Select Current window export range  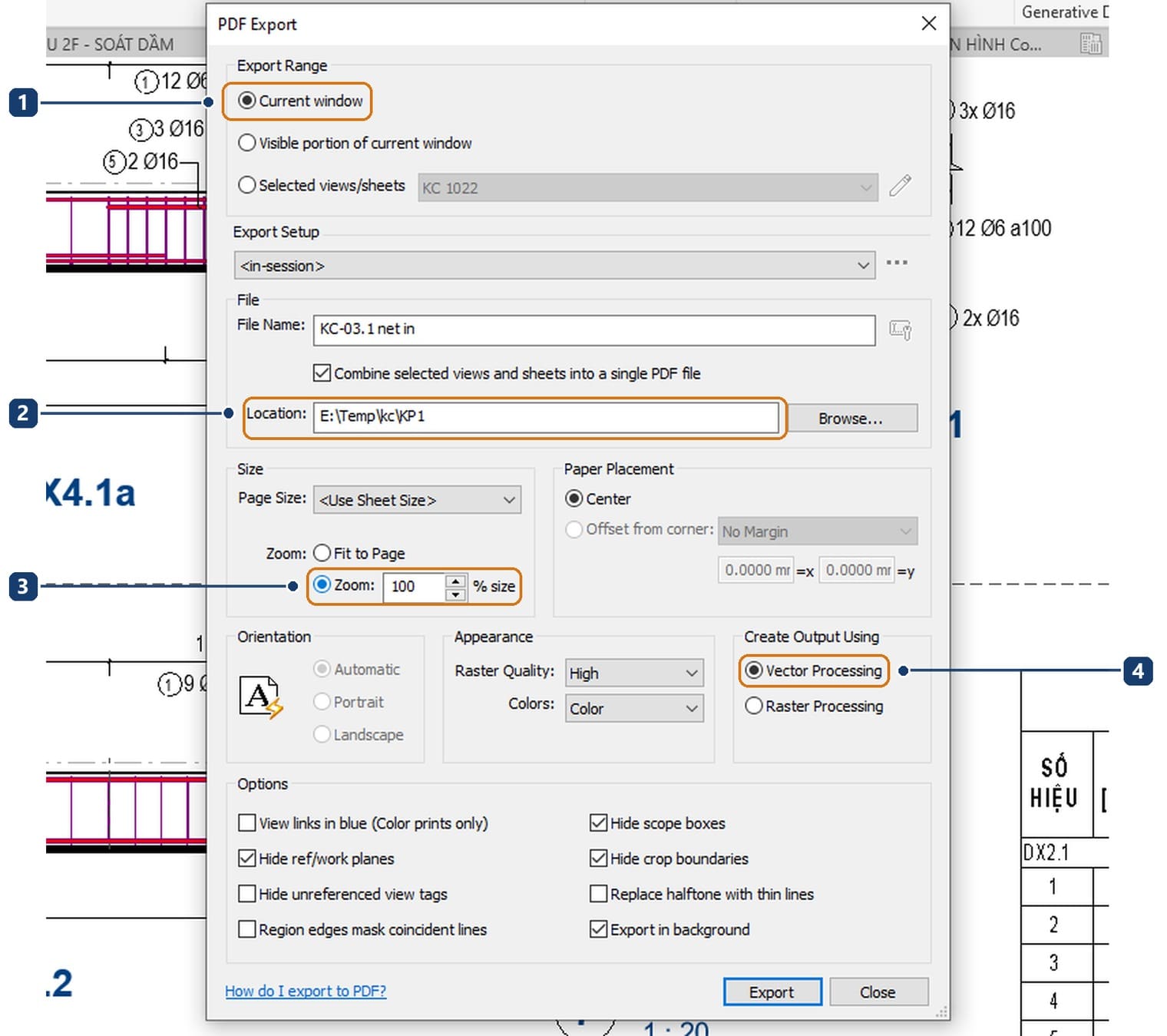point(300,101)
